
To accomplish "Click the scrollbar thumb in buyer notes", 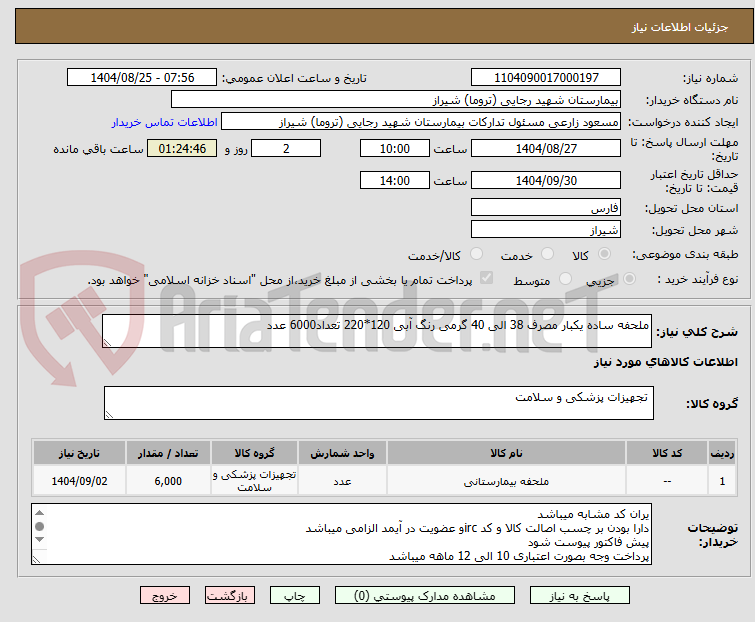I will point(40,526).
